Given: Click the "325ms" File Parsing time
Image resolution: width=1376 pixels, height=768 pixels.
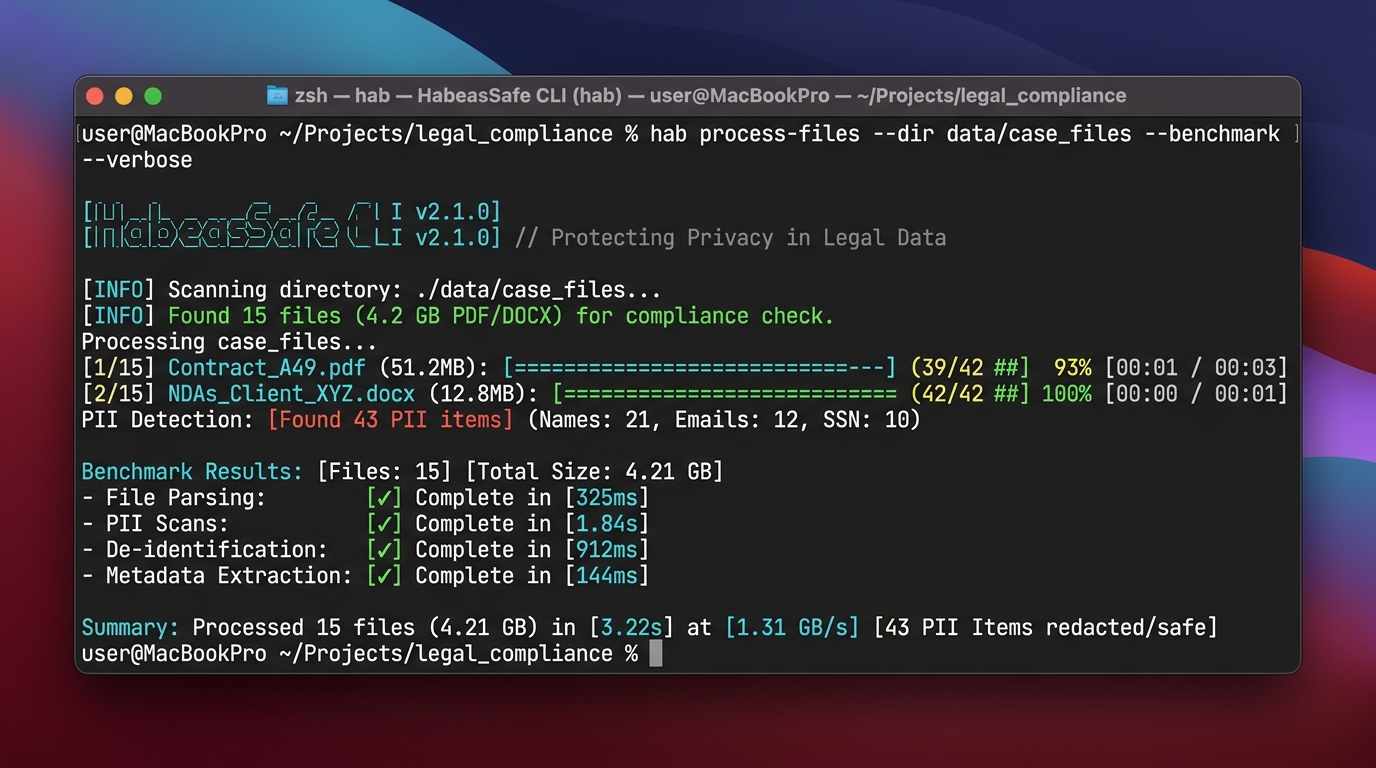Looking at the screenshot, I should (x=607, y=497).
